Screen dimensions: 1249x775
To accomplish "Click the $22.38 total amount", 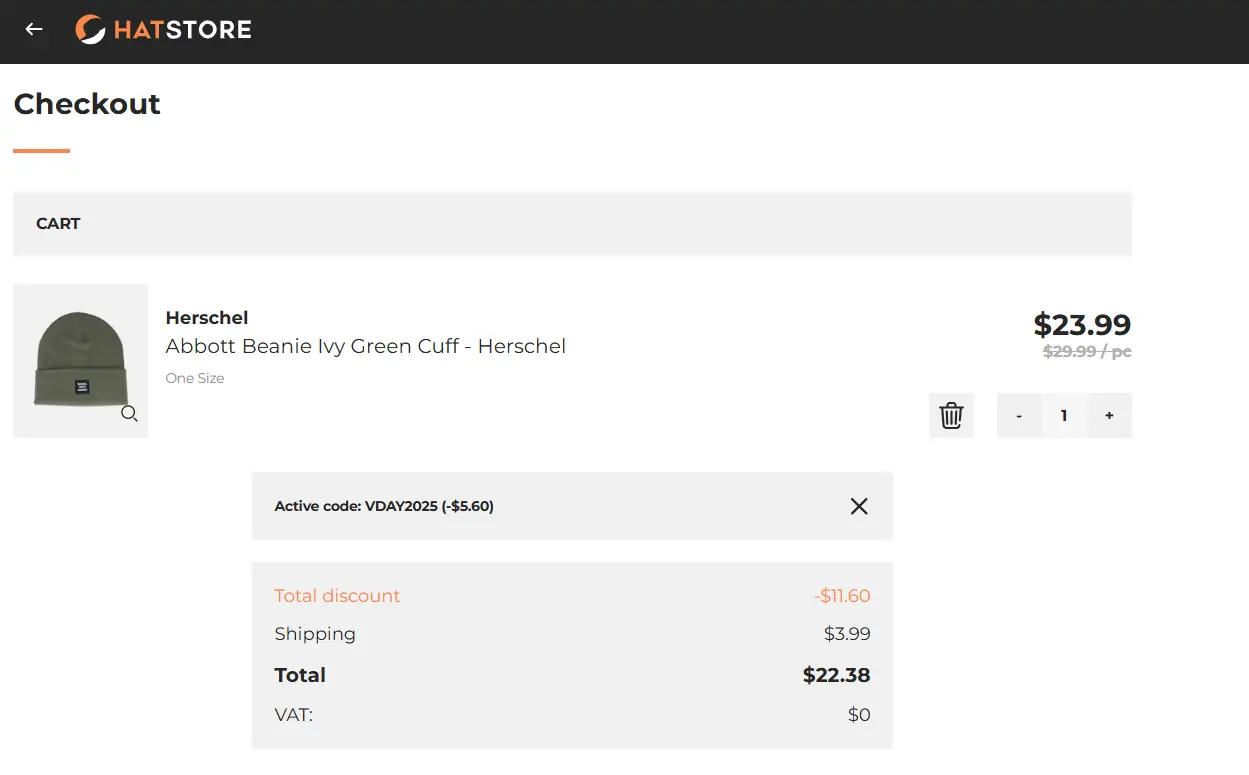I will pos(836,675).
